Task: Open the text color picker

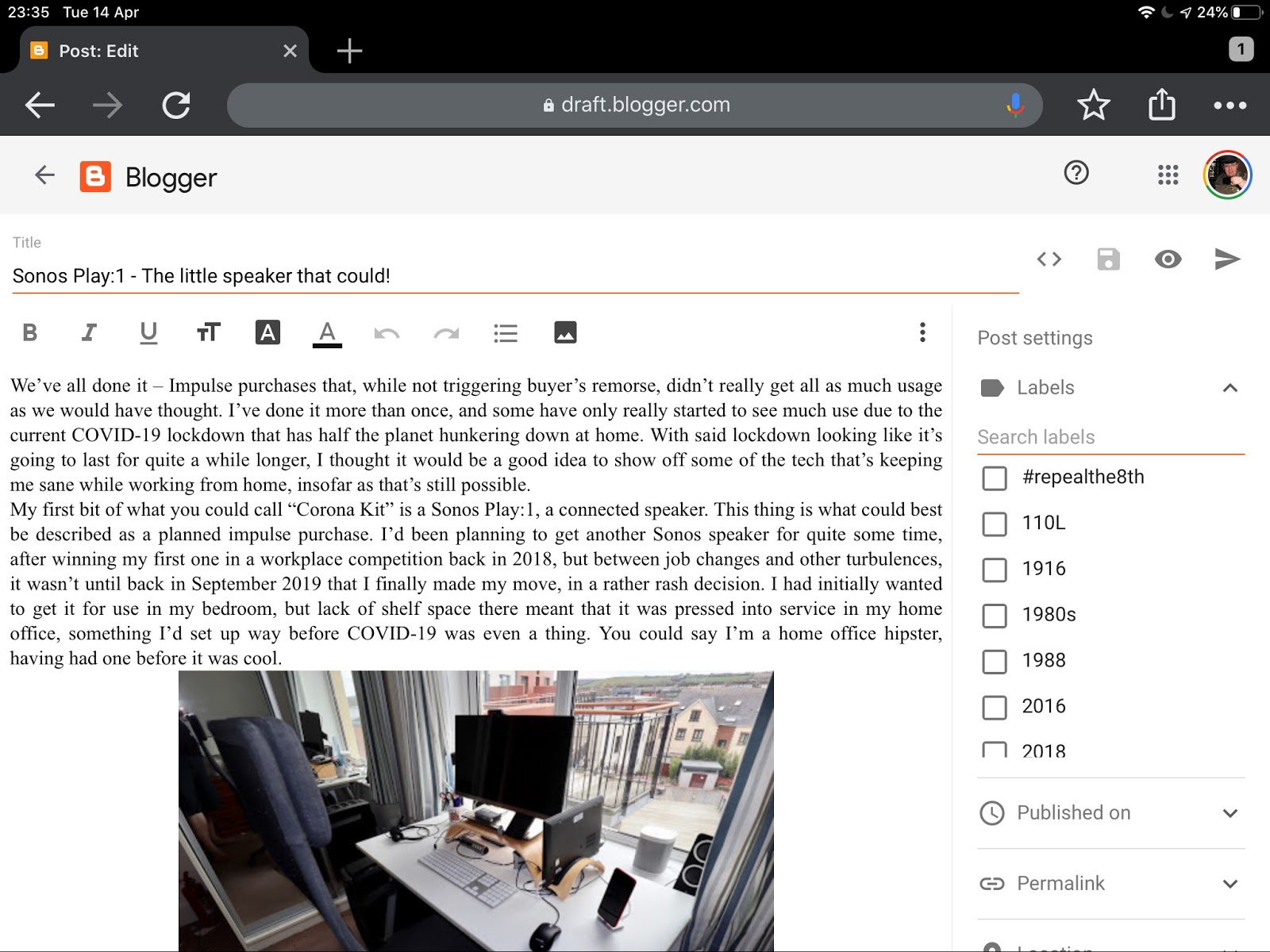Action: [327, 333]
